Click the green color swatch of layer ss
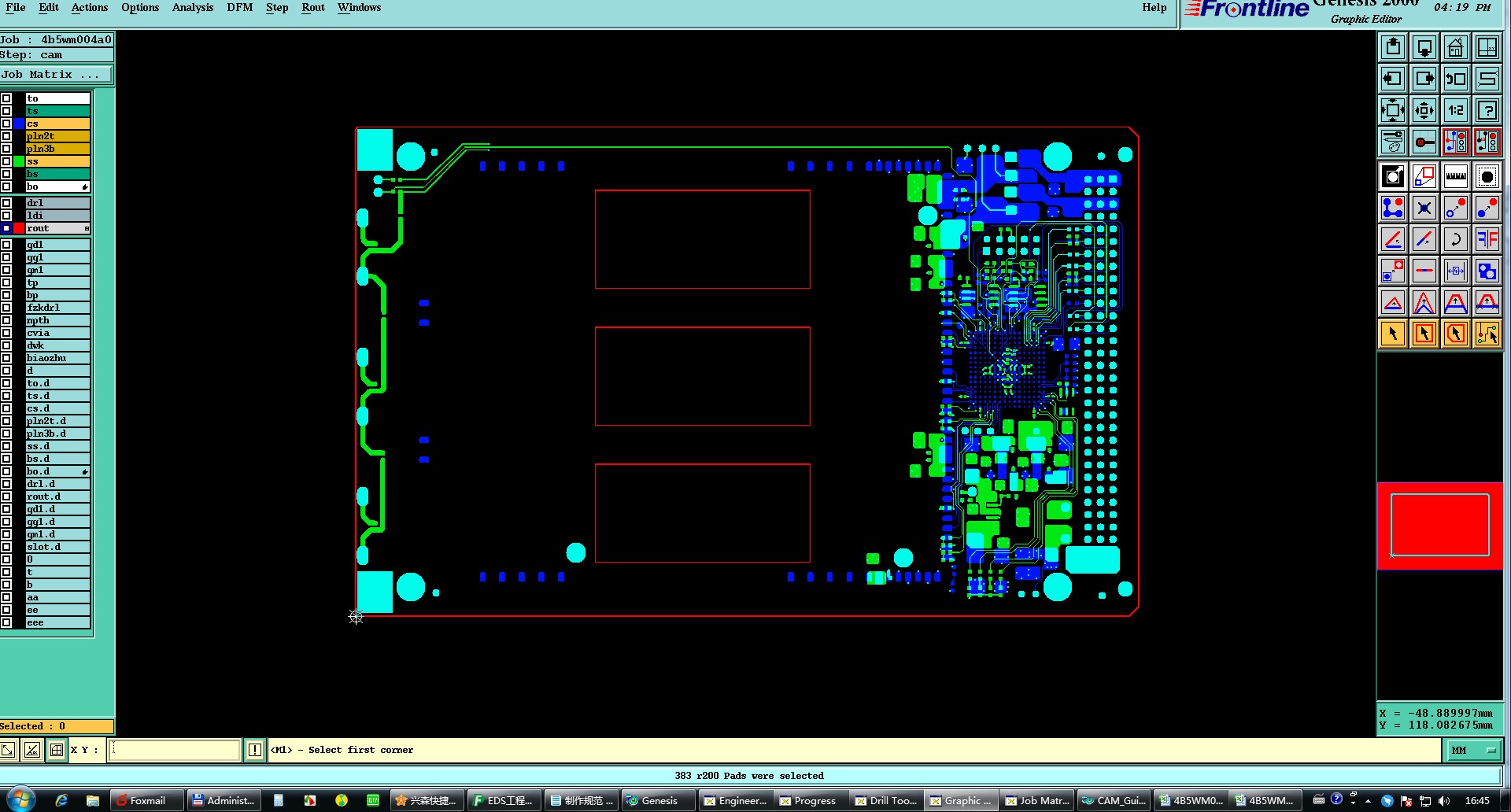 point(18,161)
